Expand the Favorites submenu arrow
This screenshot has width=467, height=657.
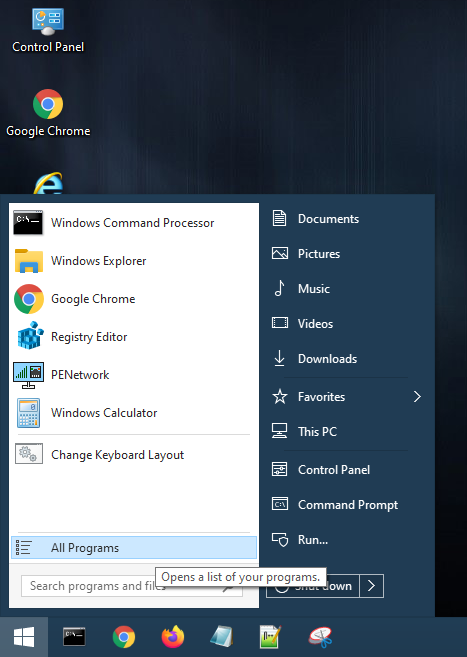[417, 396]
